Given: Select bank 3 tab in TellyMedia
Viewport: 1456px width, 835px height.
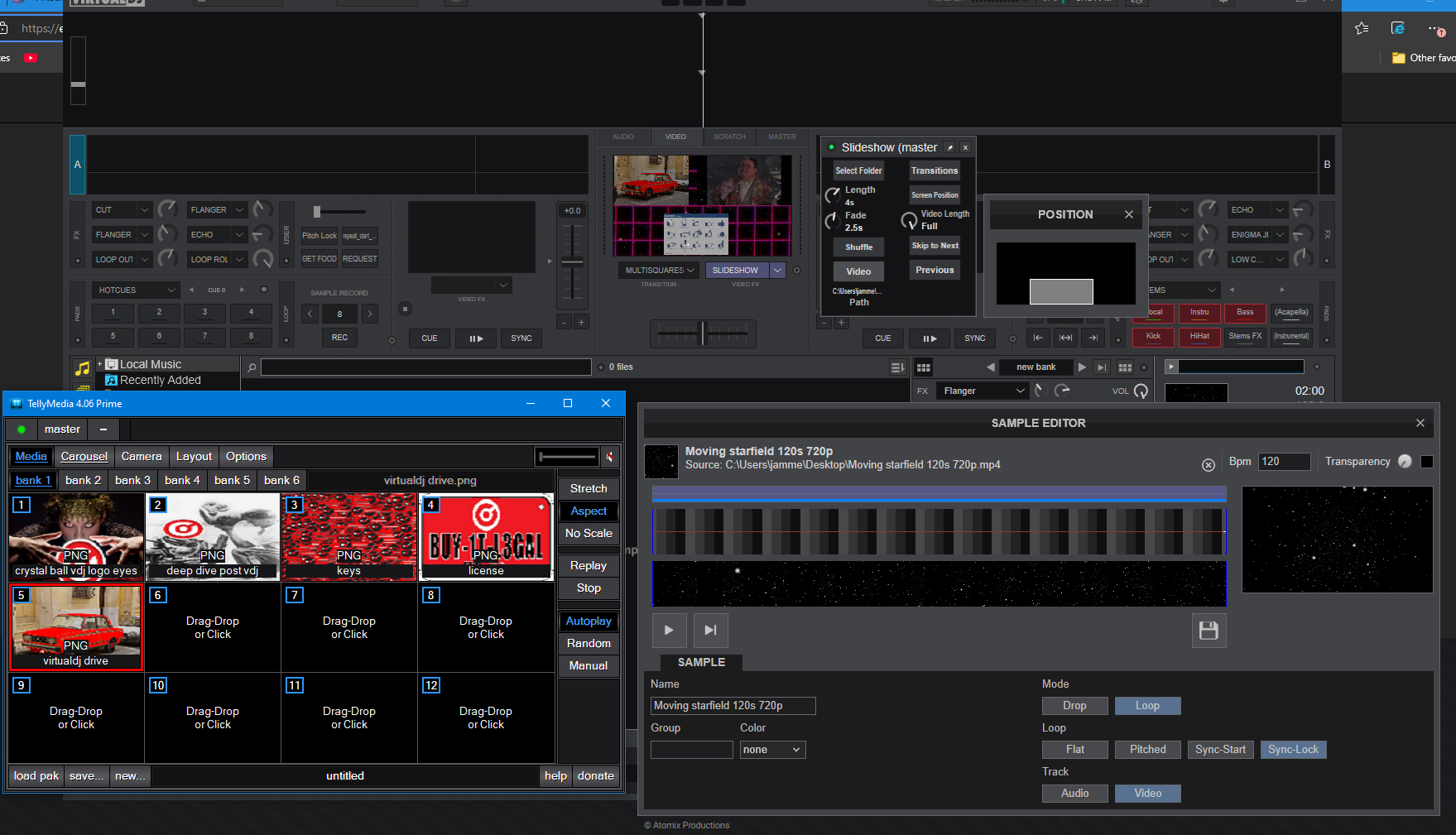Looking at the screenshot, I should coord(132,481).
